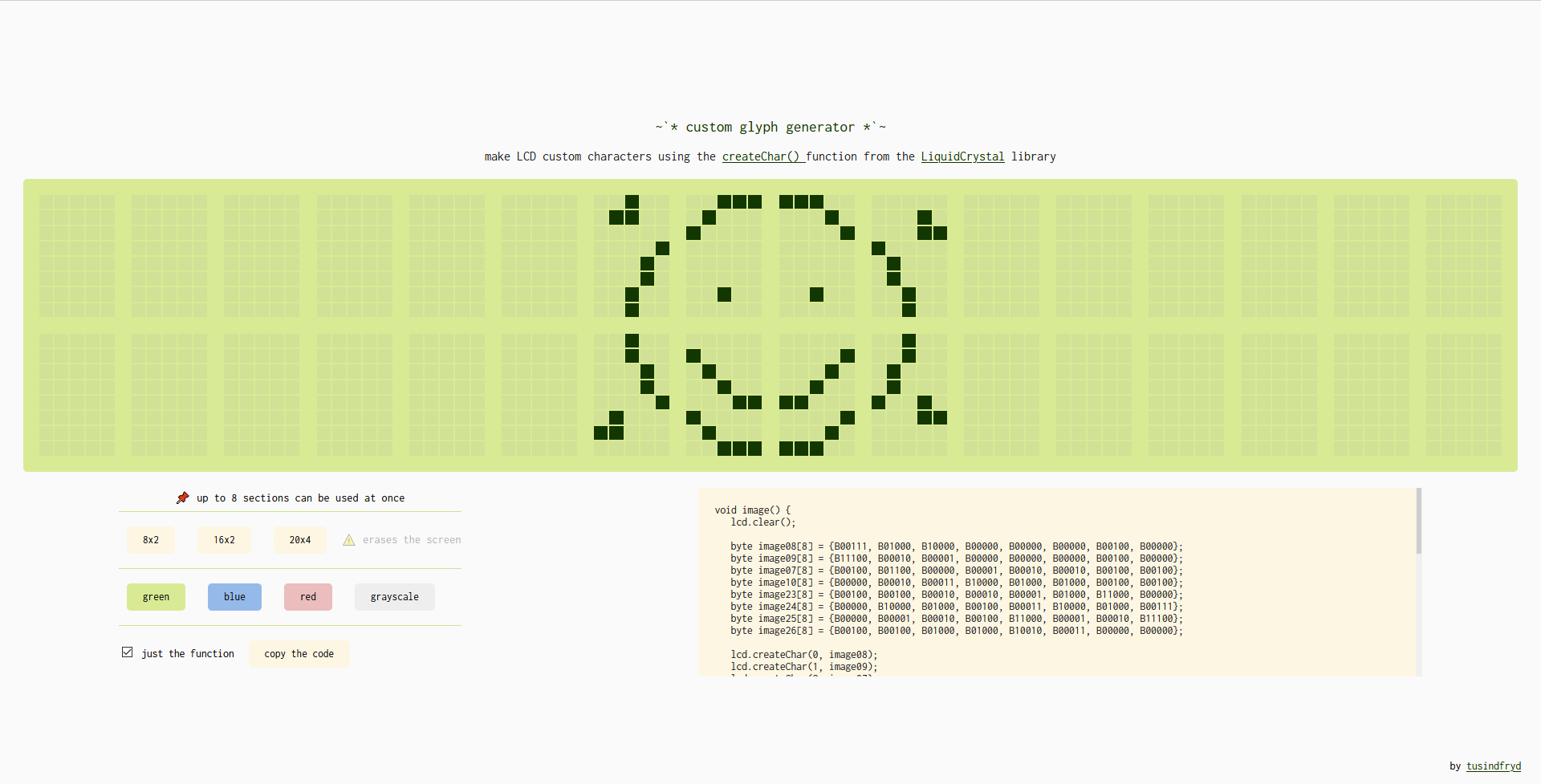Uncheck the just the function checkbox
This screenshot has width=1541, height=784.
[x=128, y=652]
